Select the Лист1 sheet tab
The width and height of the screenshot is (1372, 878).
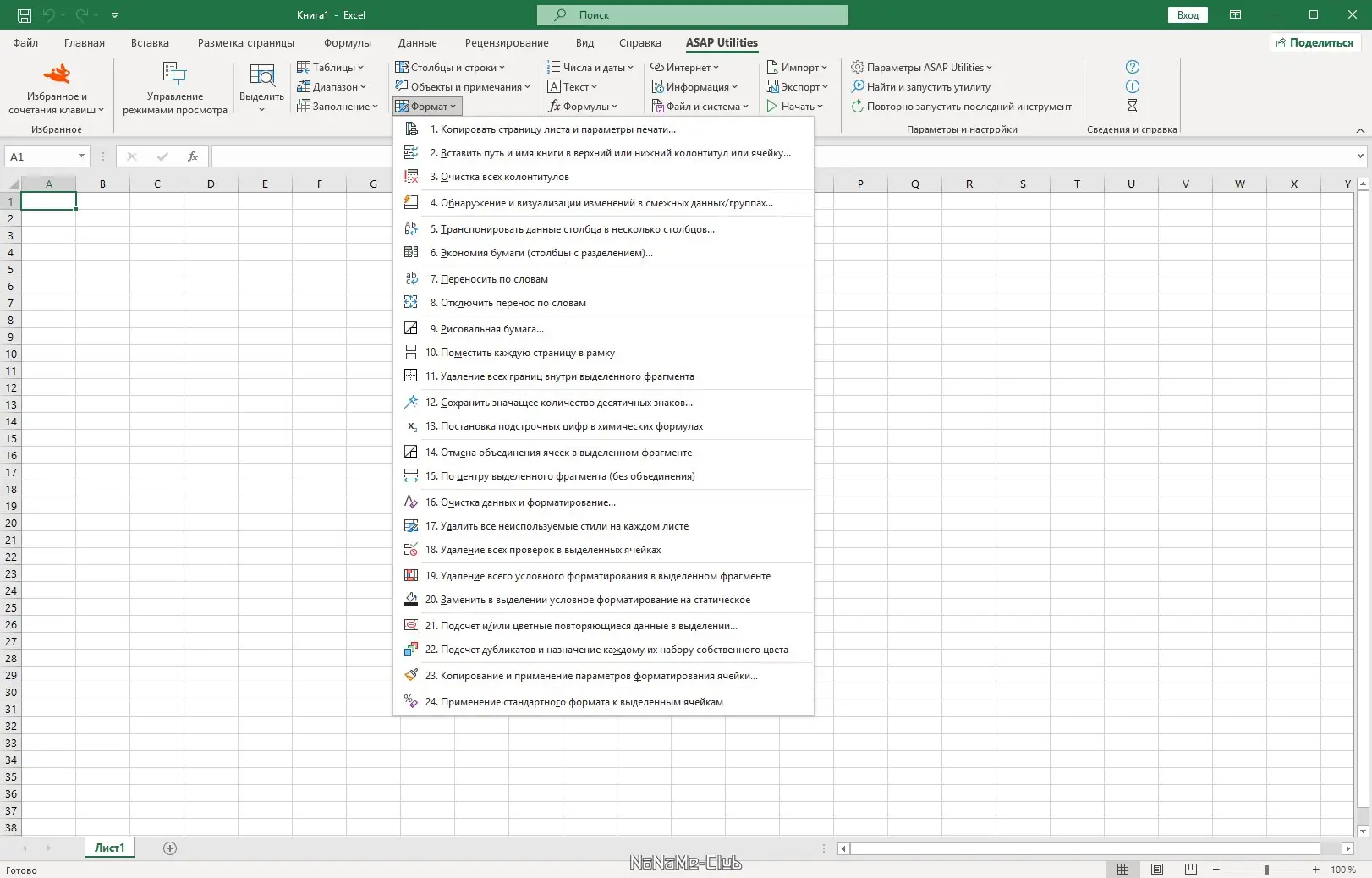pos(109,848)
